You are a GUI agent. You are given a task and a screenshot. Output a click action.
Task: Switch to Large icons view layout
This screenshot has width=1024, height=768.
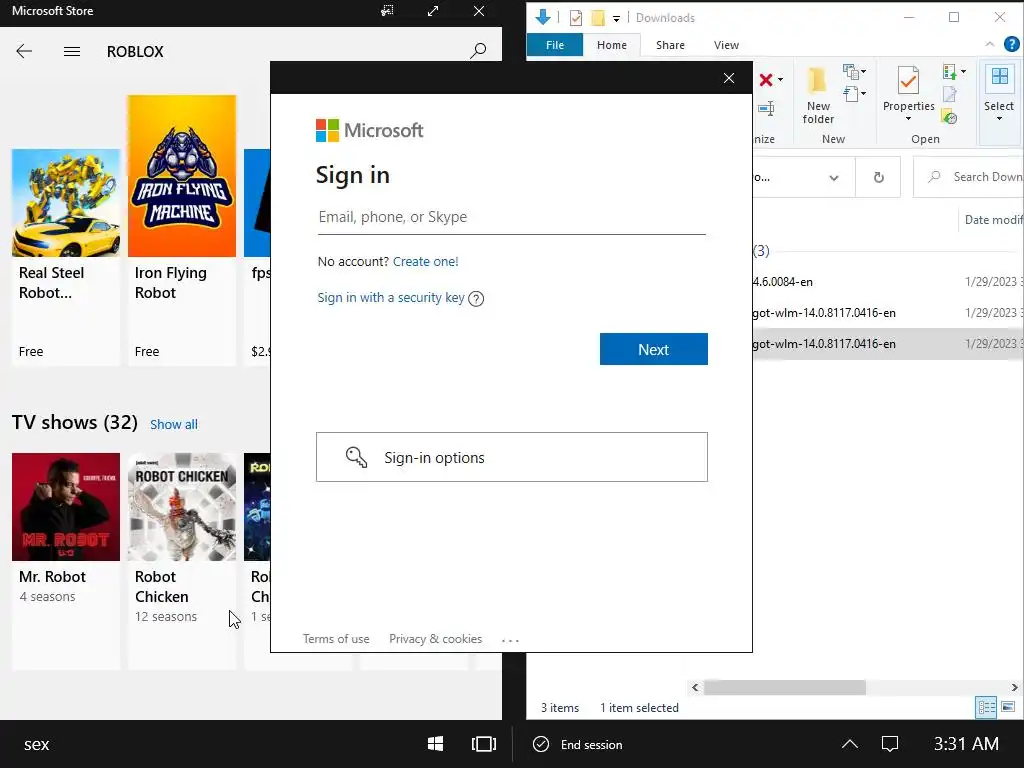[1008, 707]
